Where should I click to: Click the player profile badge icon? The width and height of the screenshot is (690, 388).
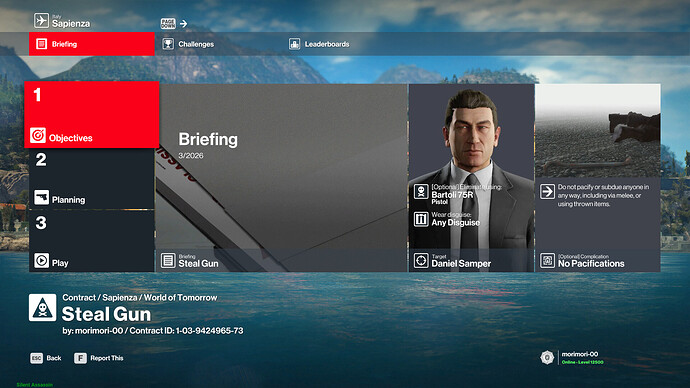pyautogui.click(x=547, y=358)
